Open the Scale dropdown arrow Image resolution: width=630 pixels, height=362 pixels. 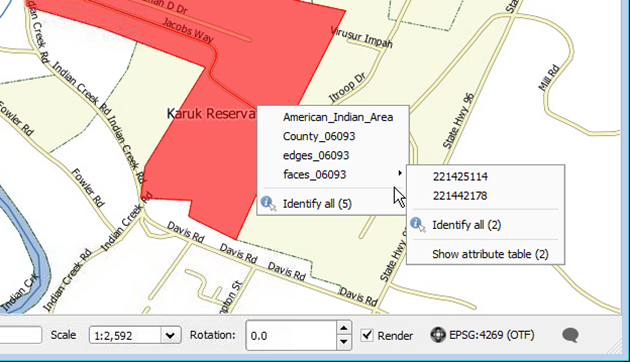click(x=170, y=335)
